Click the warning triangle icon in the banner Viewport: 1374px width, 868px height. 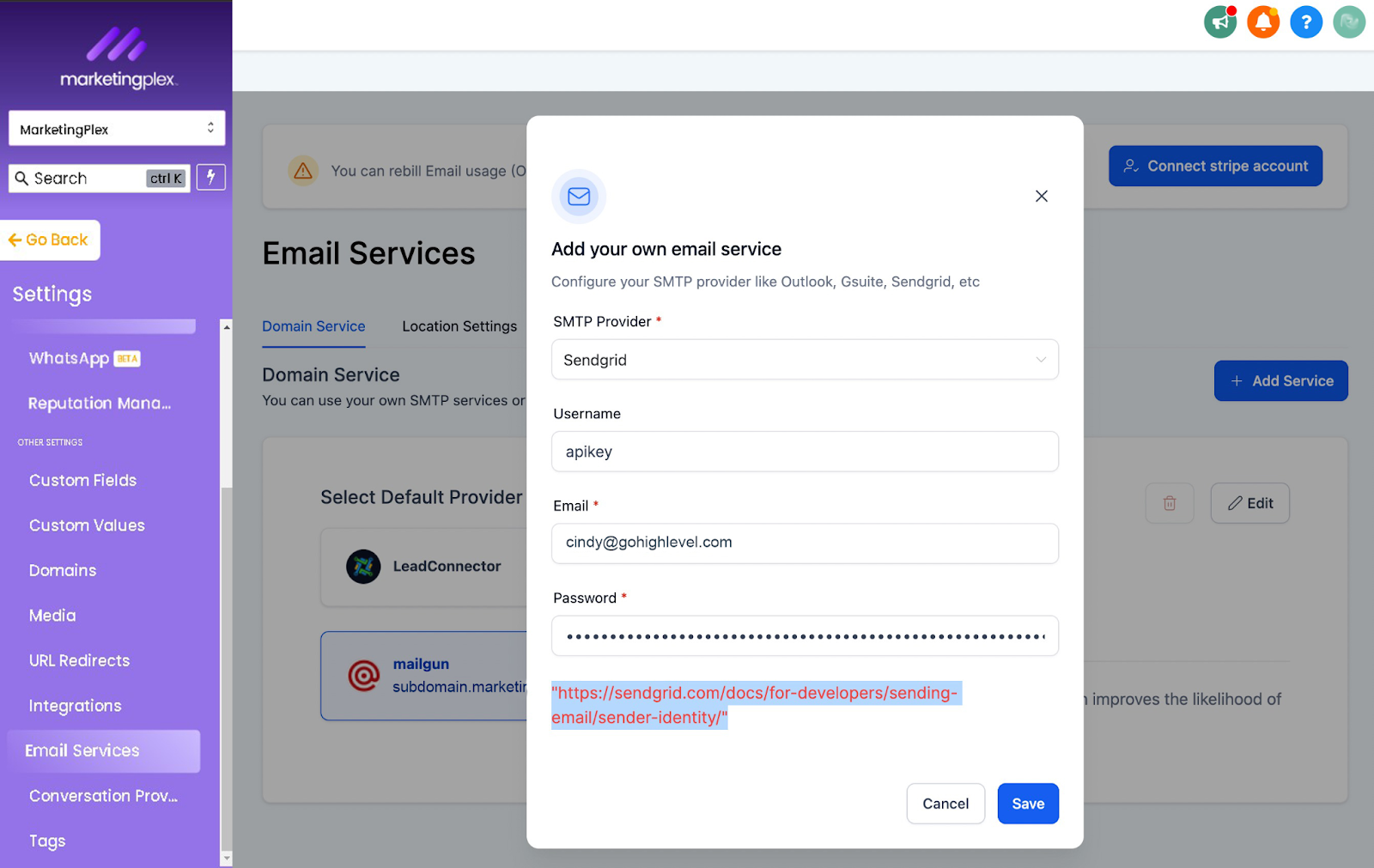[303, 171]
